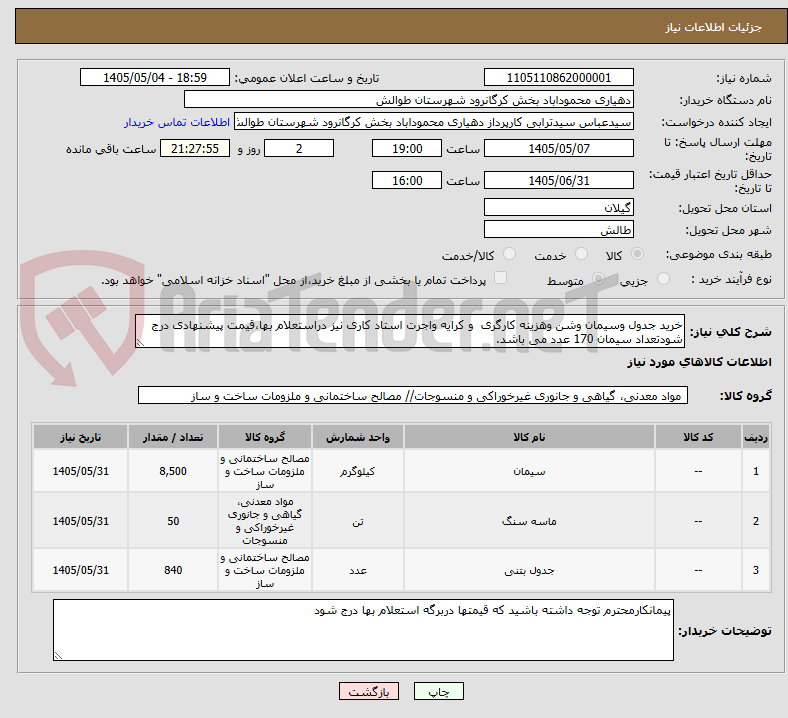Click the اطلاعات کالاهای مورد نیاز section heading

tap(699, 362)
